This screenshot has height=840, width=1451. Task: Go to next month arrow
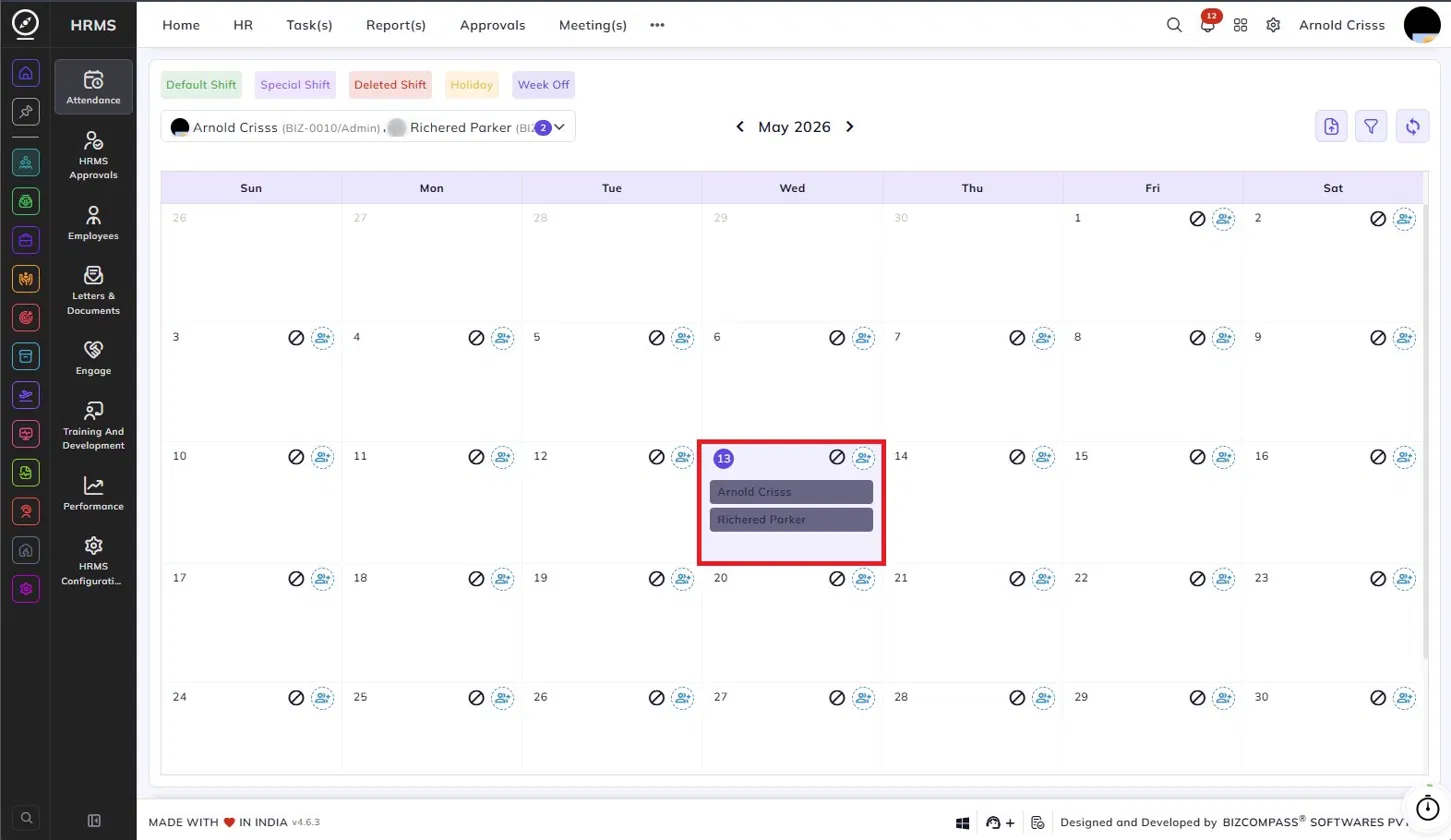pos(850,127)
